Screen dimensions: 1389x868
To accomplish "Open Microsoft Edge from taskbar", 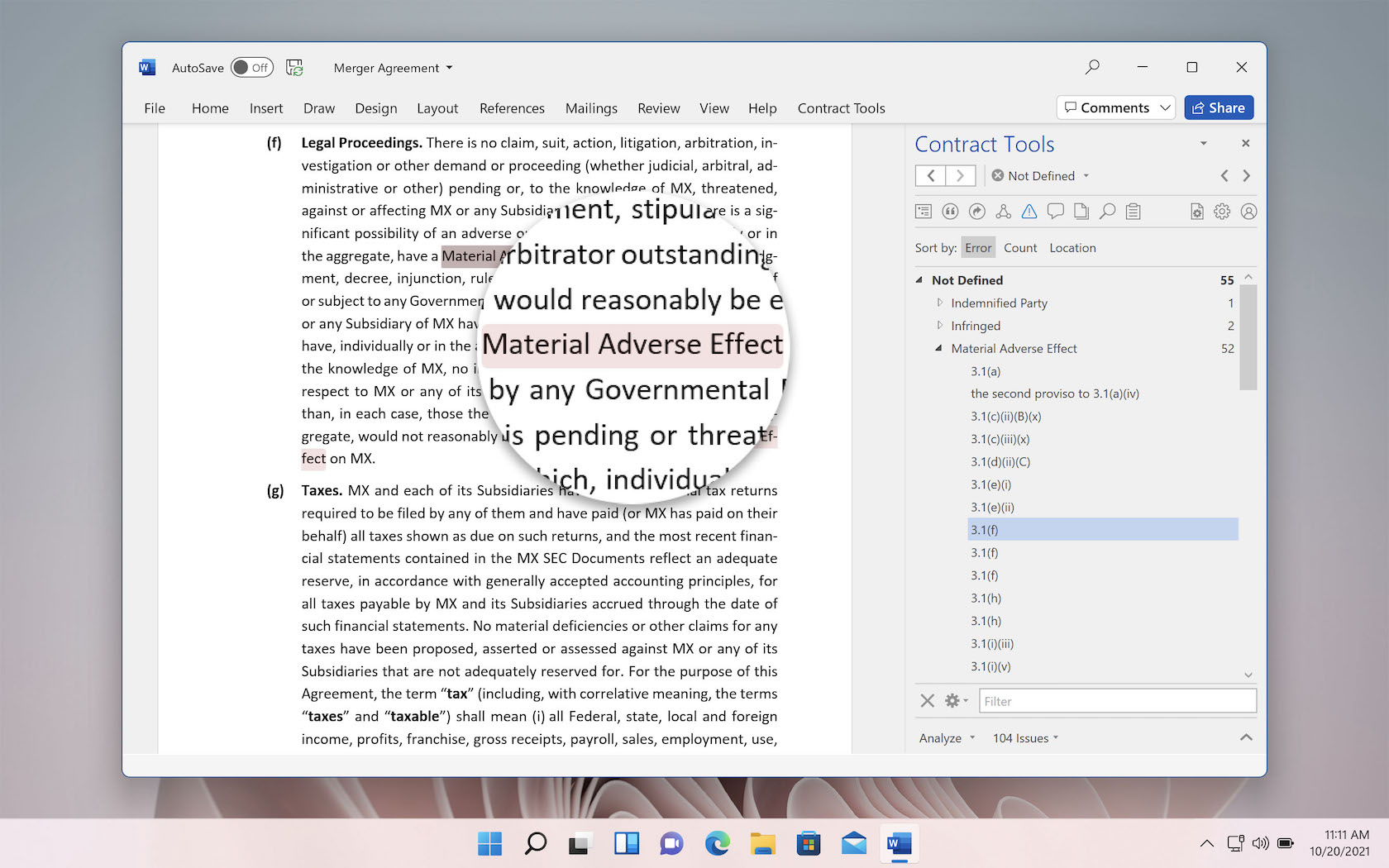I will click(x=717, y=843).
